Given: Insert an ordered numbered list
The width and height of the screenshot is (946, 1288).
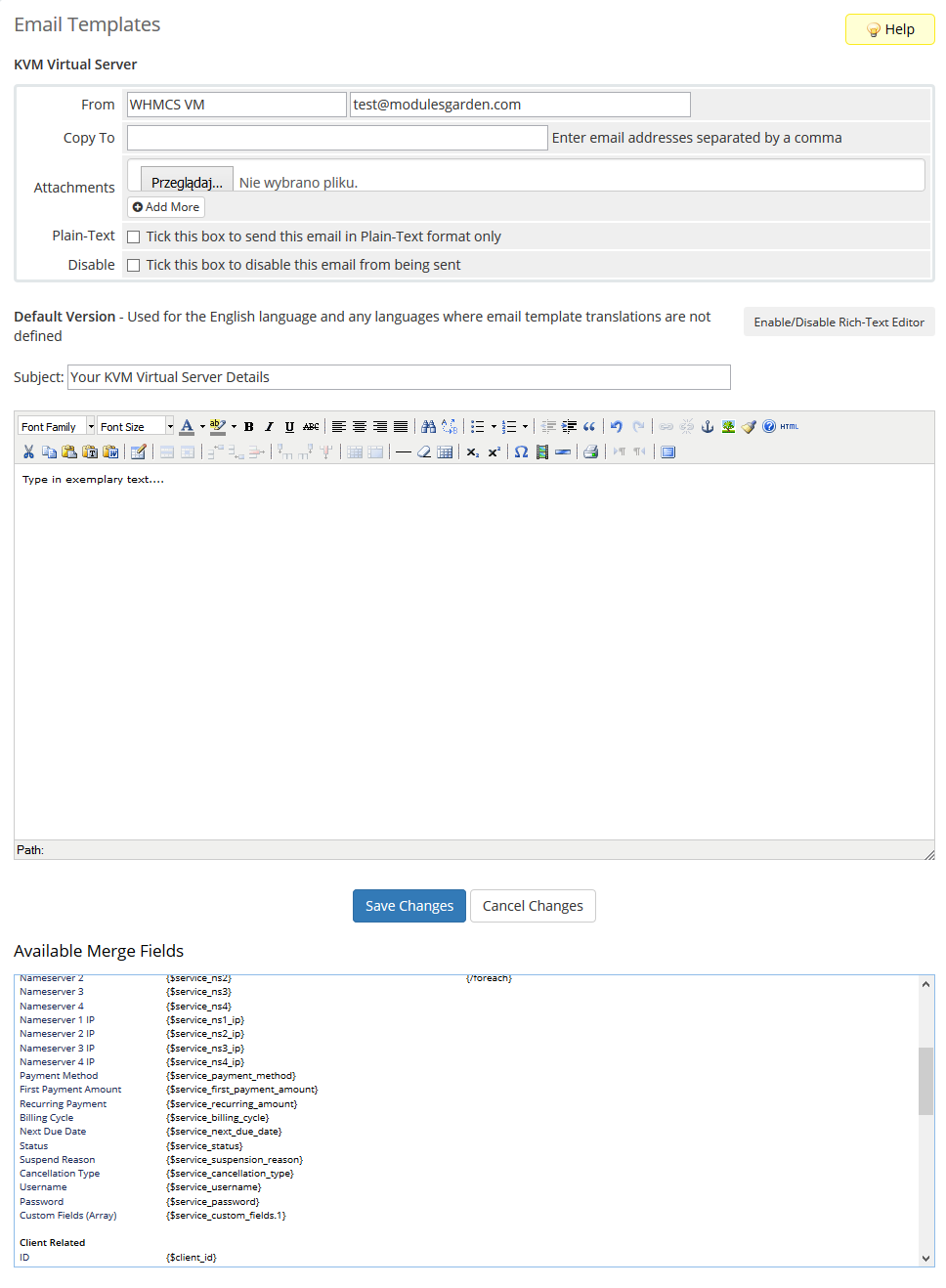Looking at the screenshot, I should click(x=509, y=426).
